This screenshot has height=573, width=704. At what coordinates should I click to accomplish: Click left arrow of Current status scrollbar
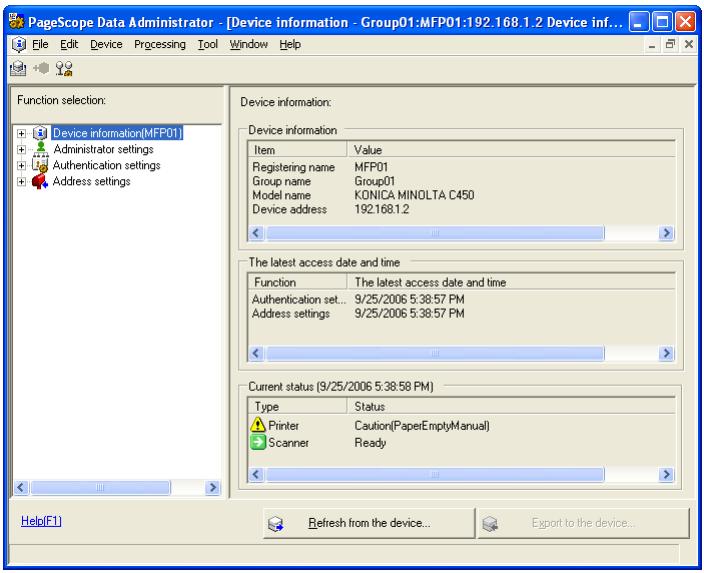256,474
